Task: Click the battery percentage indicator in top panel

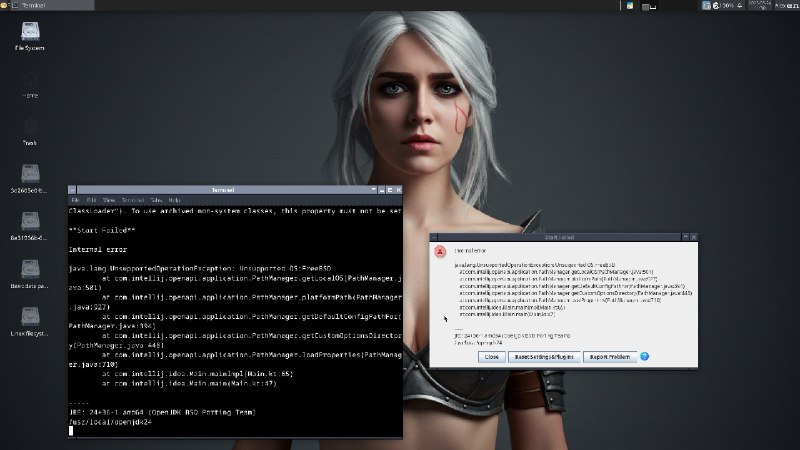Action: click(728, 6)
